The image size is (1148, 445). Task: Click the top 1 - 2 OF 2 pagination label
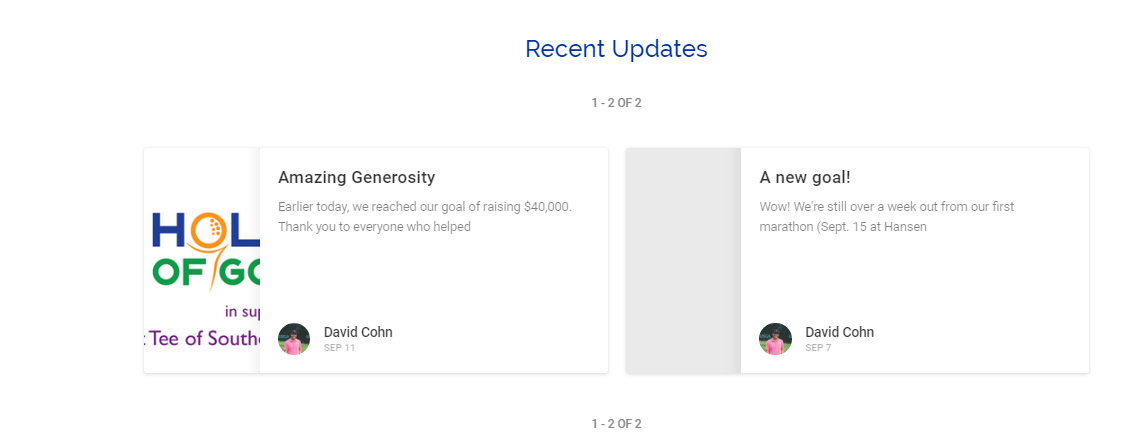coord(616,103)
